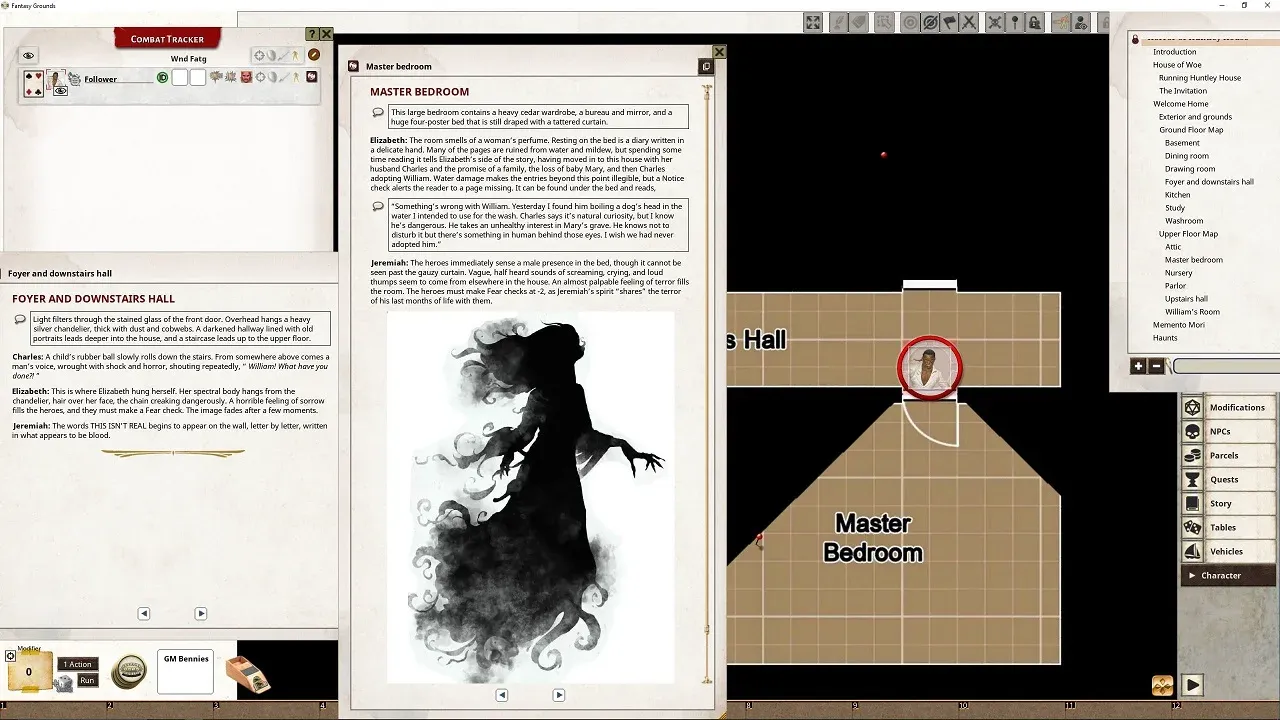Collapse library tree with minus button
This screenshot has height=720, width=1280.
(1156, 366)
